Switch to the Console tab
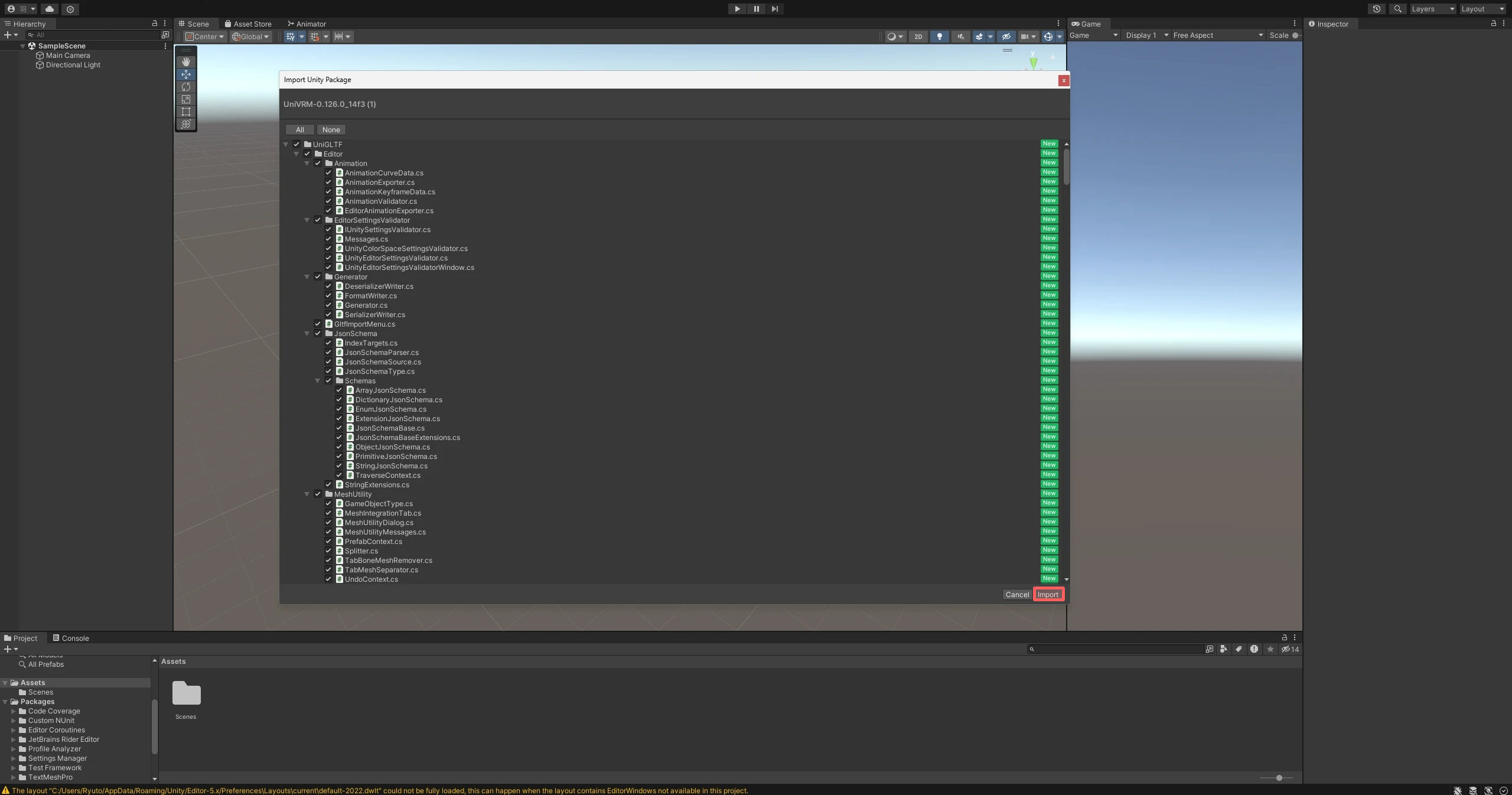The height and width of the screenshot is (795, 1512). [x=71, y=638]
